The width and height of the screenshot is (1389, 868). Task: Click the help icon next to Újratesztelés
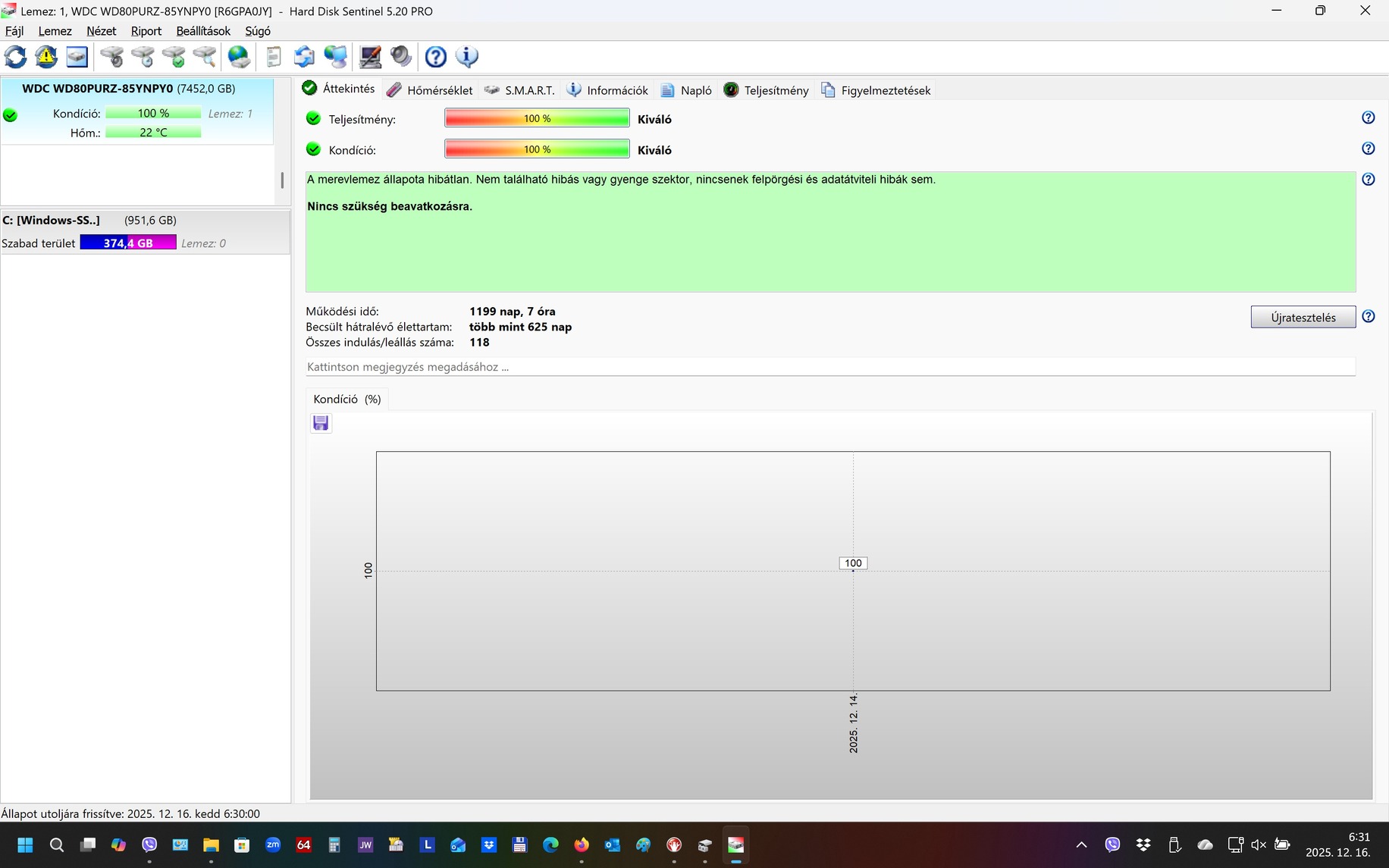(1369, 317)
